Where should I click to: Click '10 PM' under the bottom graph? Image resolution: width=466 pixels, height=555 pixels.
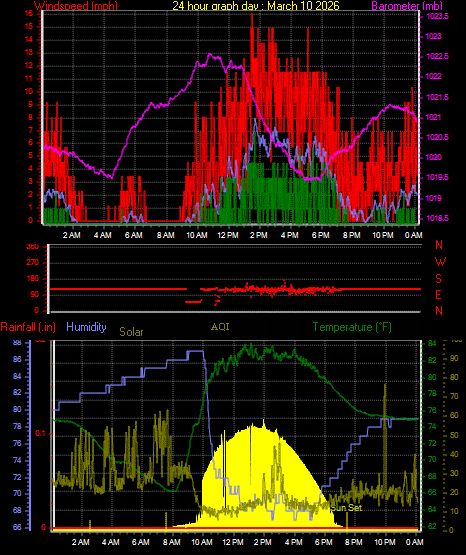(x=384, y=542)
